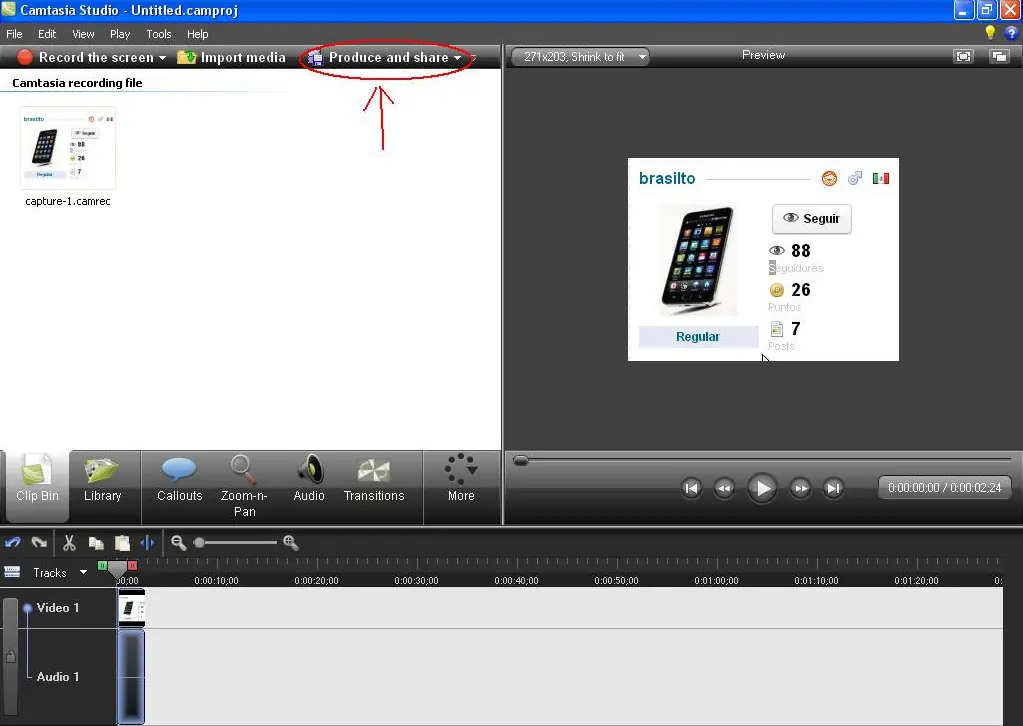Click the Audio 1 track label

pos(57,677)
